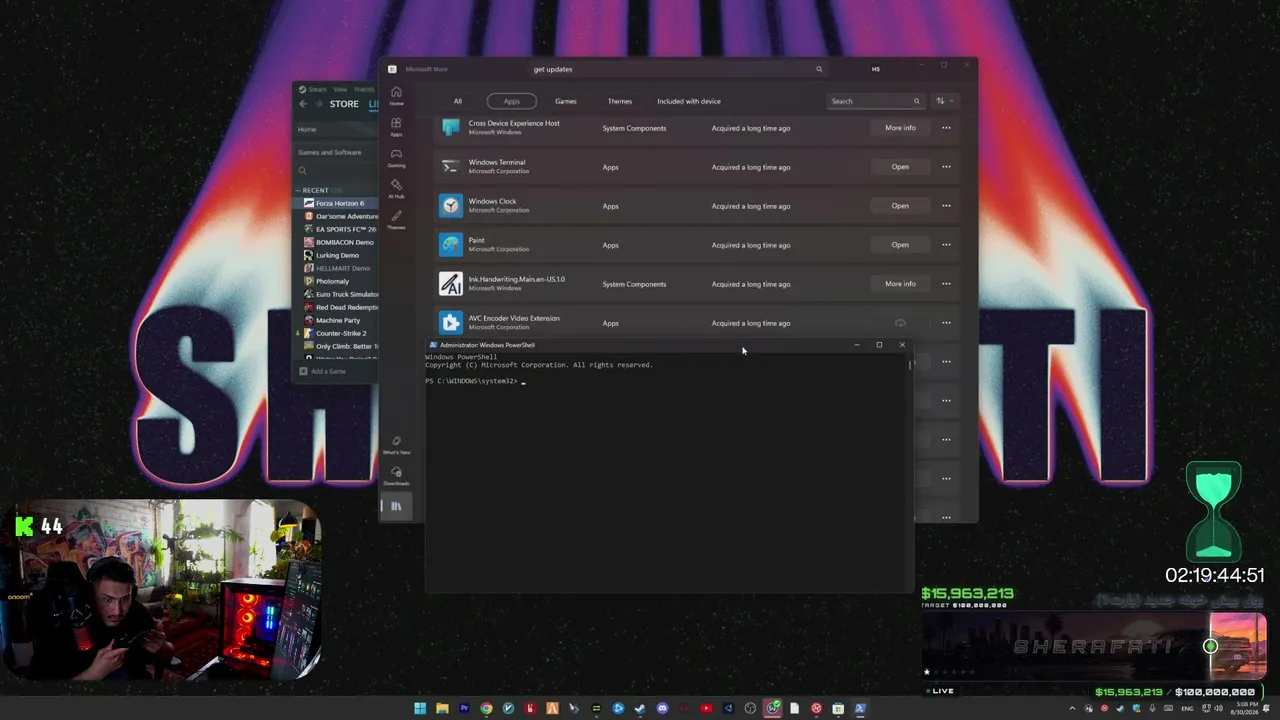Image resolution: width=1280 pixels, height=720 pixels.
Task: Open File Explorer from taskbar
Action: pyautogui.click(x=442, y=709)
